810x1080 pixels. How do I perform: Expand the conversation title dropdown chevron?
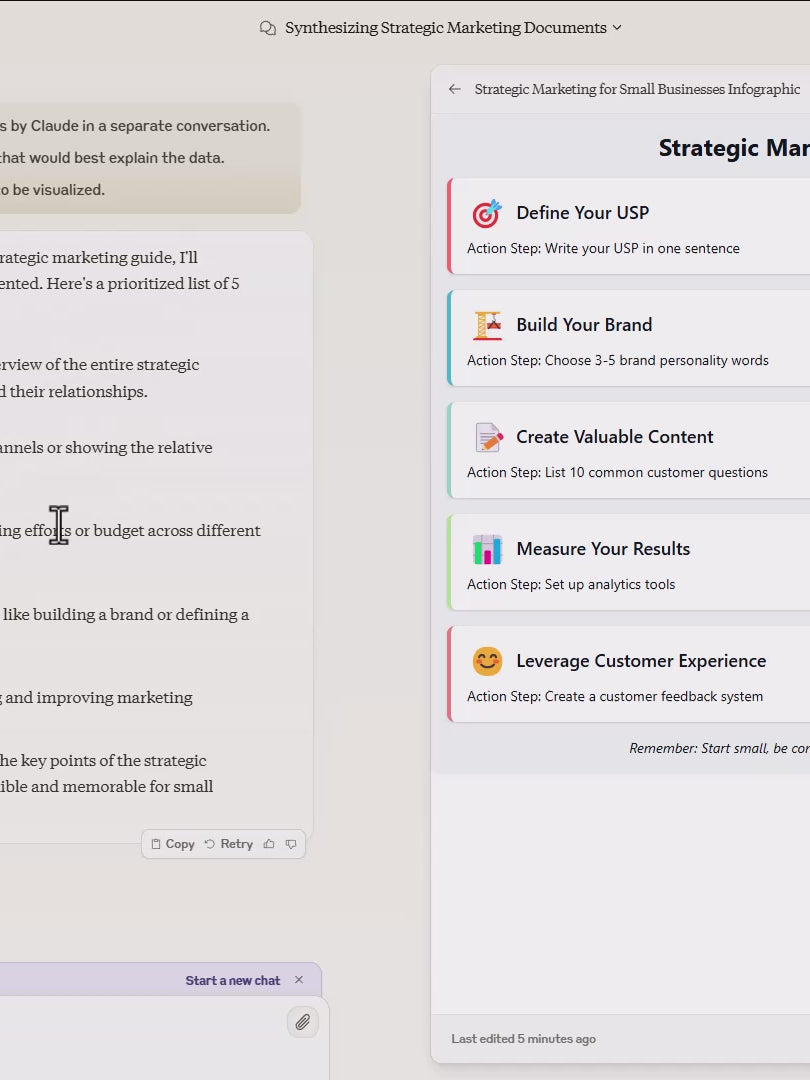pos(617,28)
